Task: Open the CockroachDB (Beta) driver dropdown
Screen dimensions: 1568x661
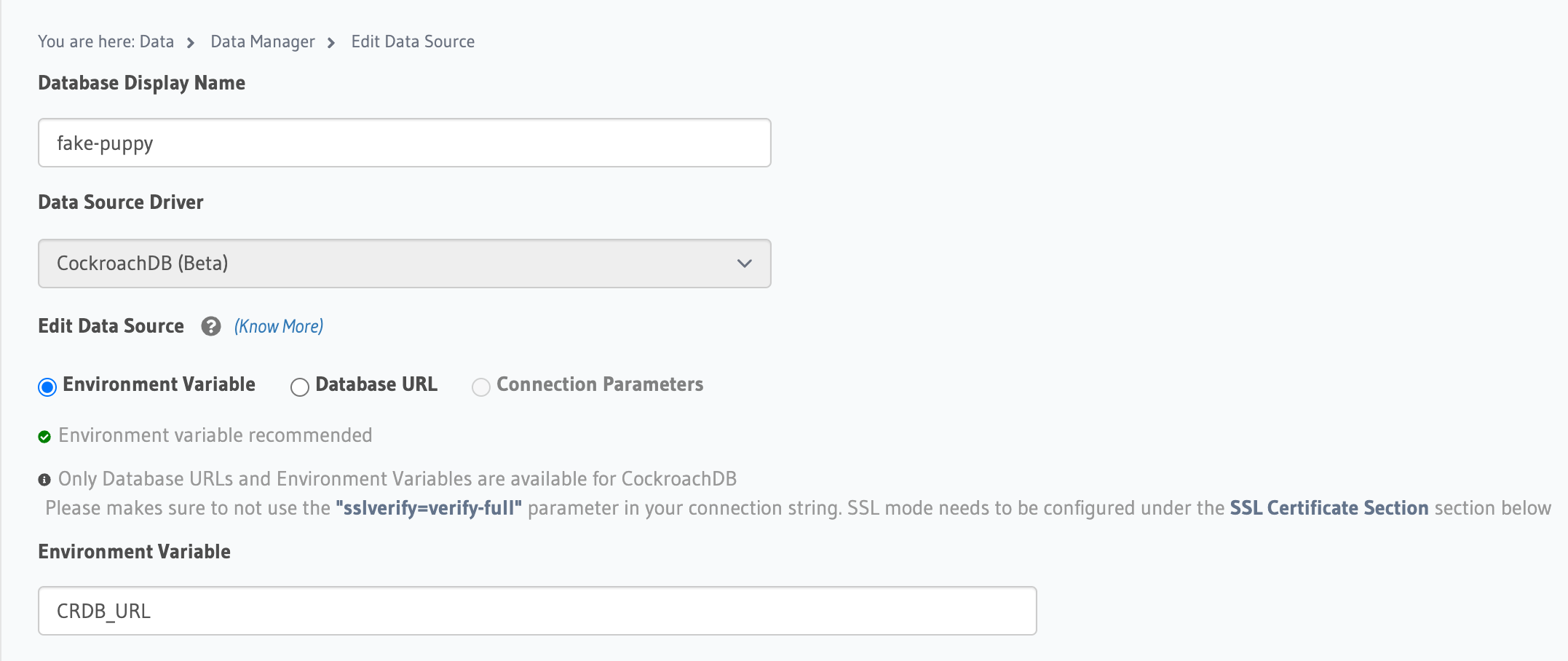Action: click(404, 264)
